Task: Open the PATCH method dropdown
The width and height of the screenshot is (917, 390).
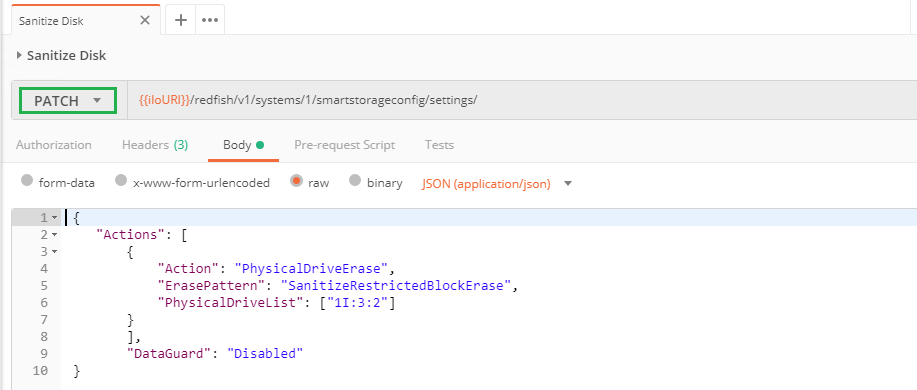Action: click(x=68, y=101)
